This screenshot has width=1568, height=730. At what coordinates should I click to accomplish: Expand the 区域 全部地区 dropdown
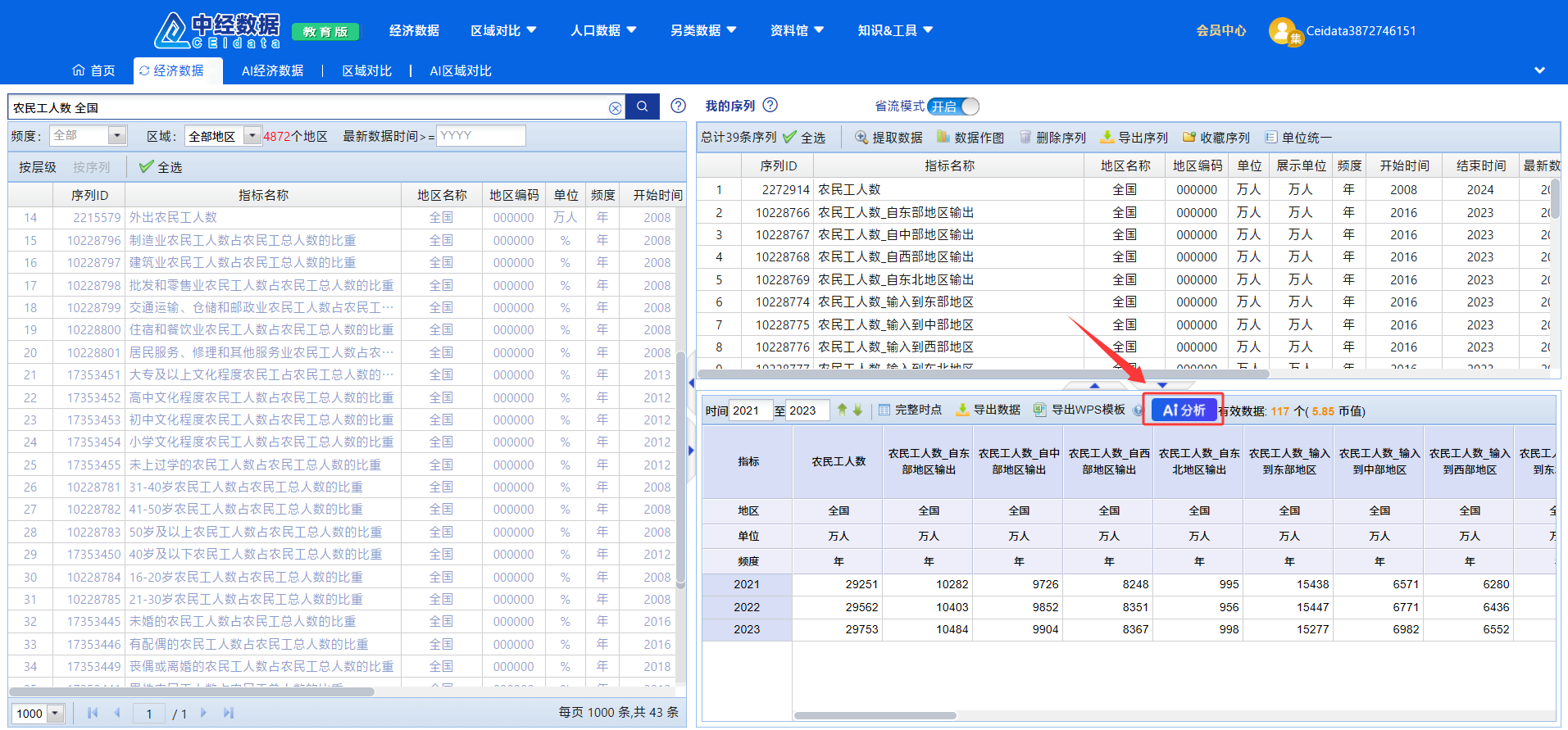pyautogui.click(x=252, y=136)
